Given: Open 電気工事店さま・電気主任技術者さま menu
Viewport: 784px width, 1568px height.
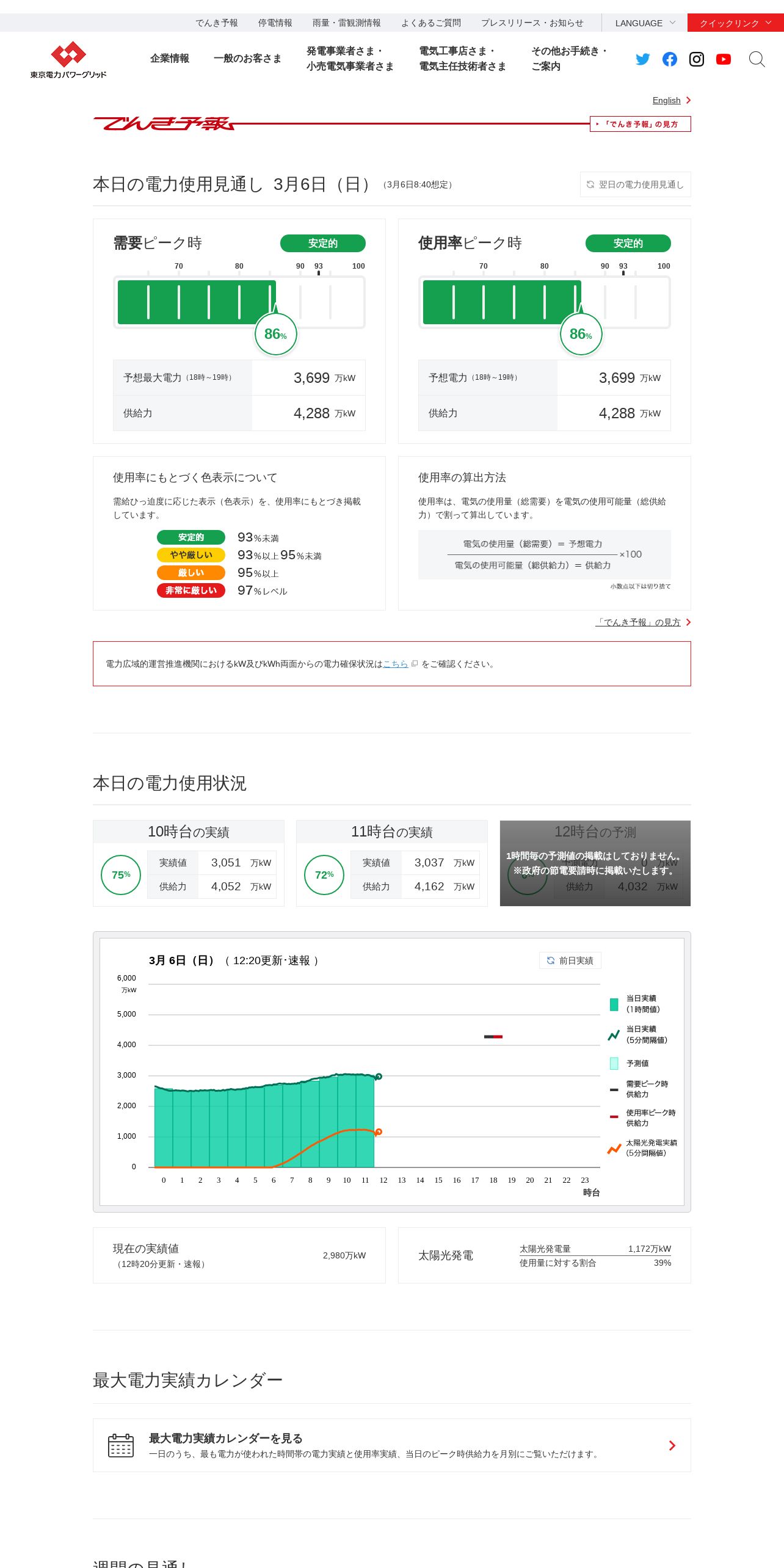Looking at the screenshot, I should point(462,59).
